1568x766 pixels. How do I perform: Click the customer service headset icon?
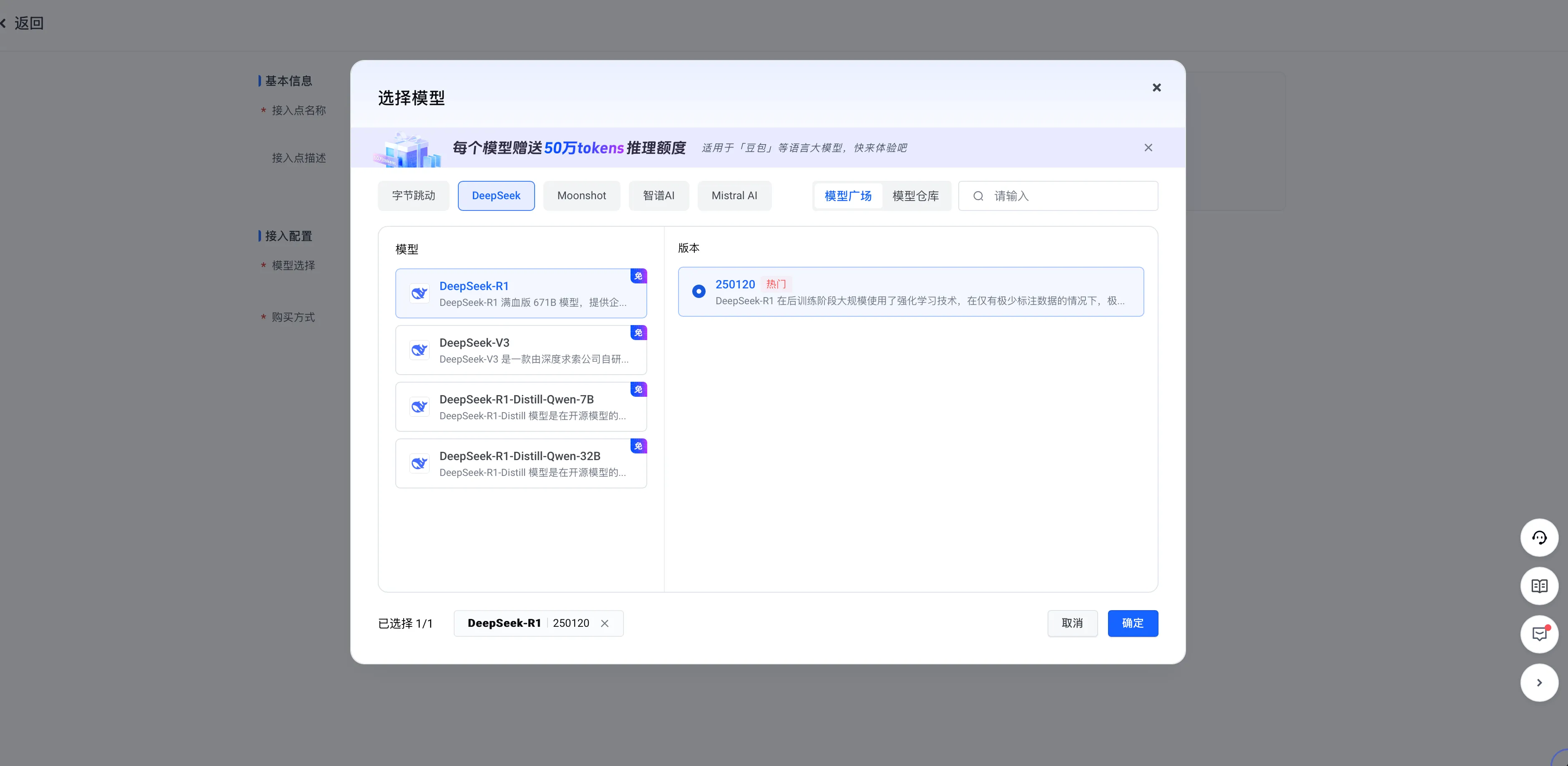click(x=1539, y=537)
